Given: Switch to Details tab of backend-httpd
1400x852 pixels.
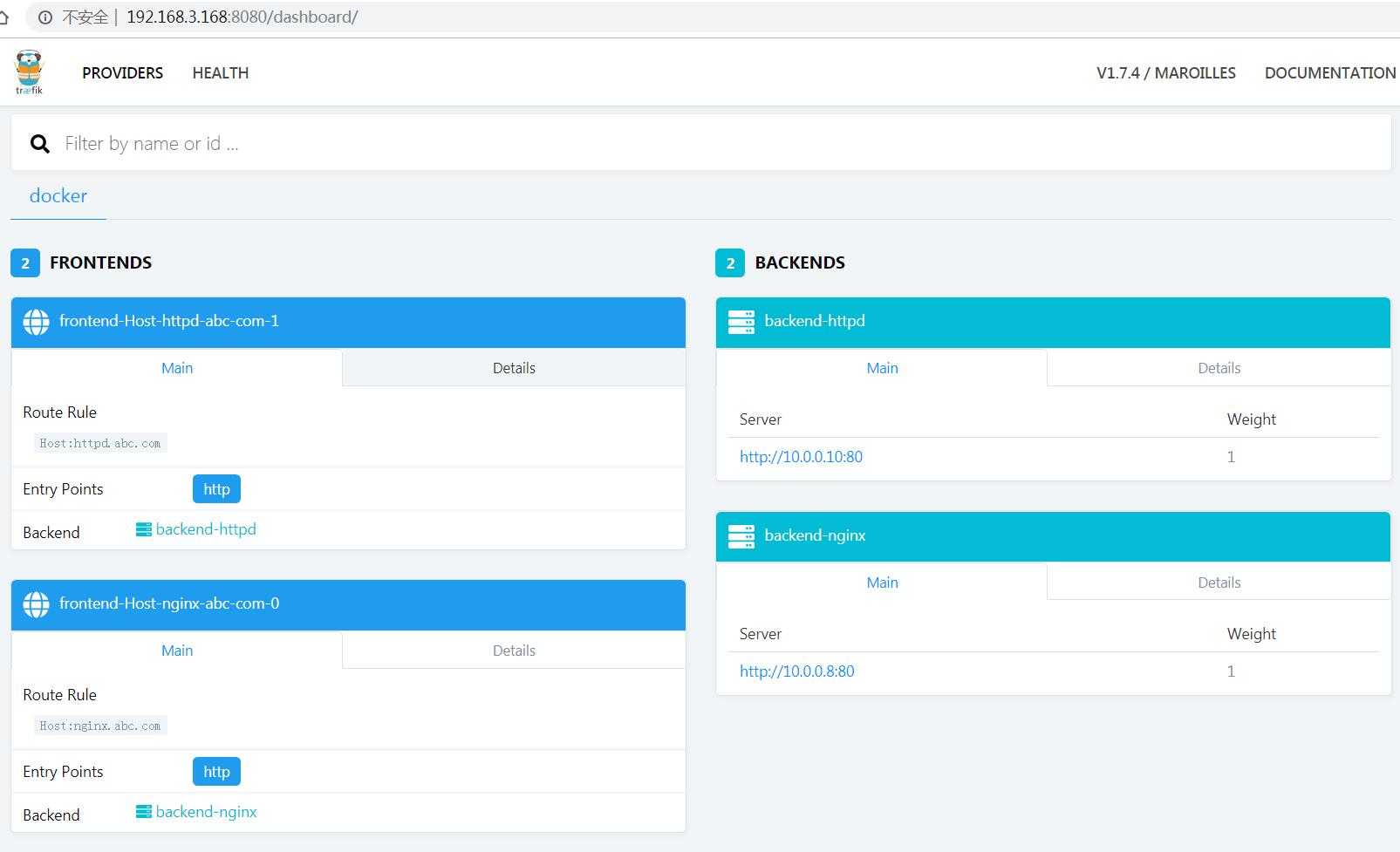Looking at the screenshot, I should [x=1219, y=368].
